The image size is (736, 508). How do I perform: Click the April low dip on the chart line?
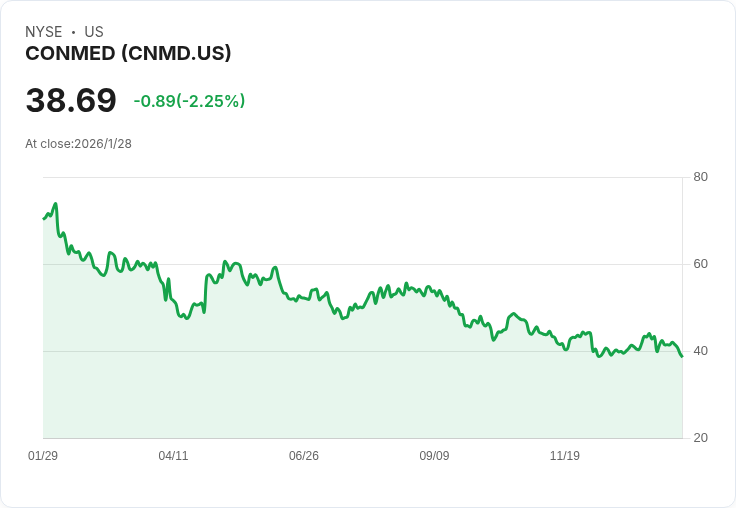coord(187,318)
